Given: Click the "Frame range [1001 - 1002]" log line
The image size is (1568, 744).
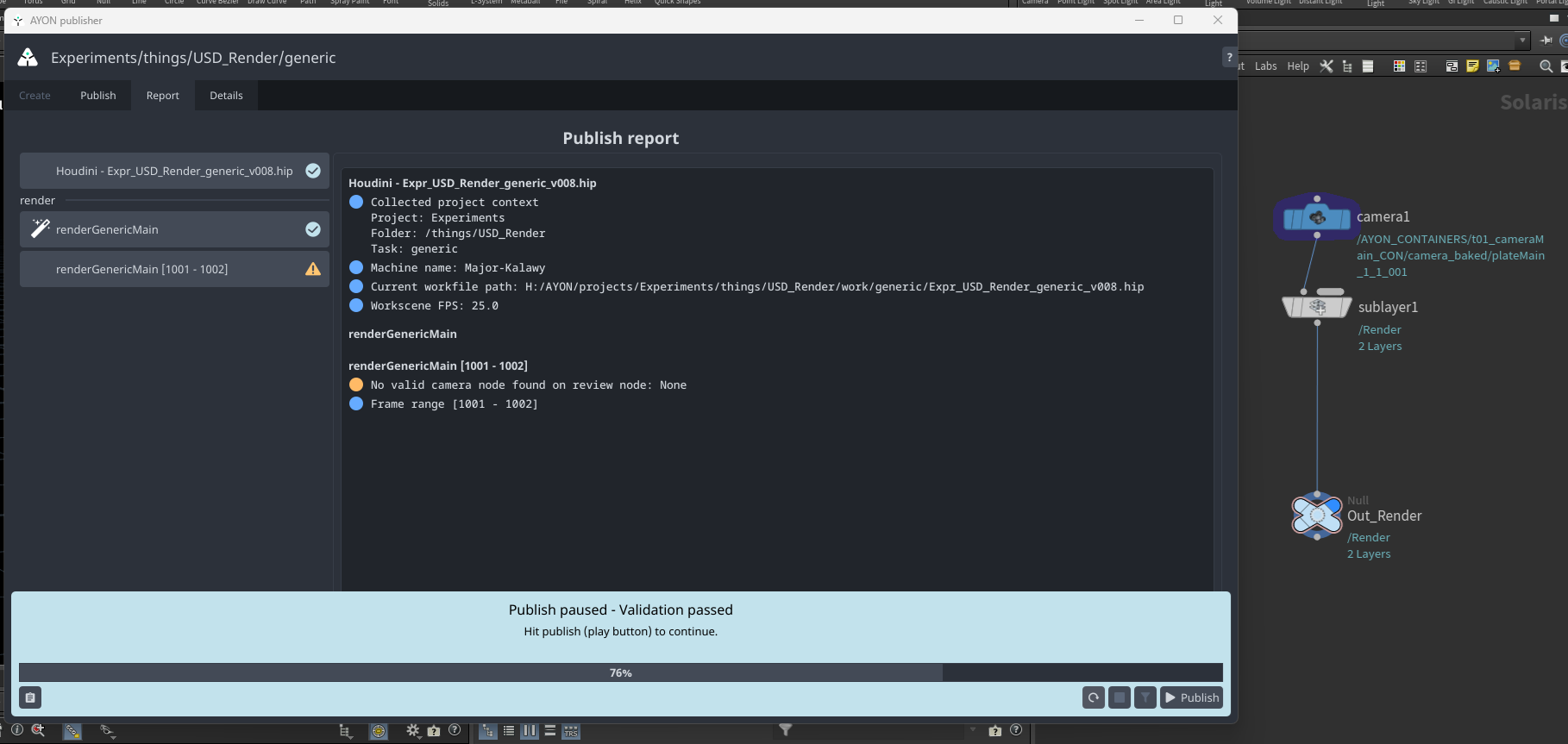Looking at the screenshot, I should 454,404.
